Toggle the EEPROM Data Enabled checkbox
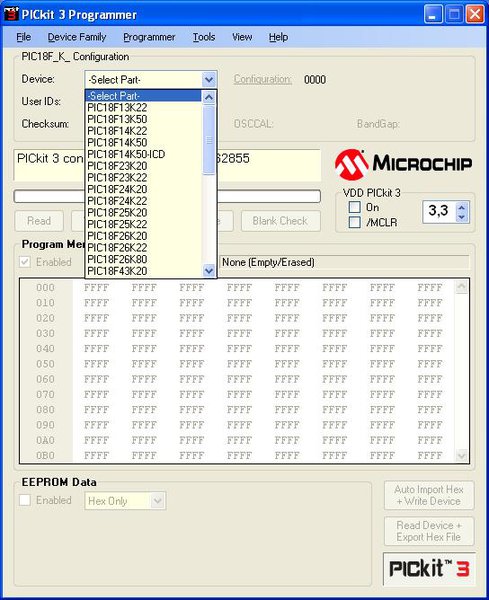The width and height of the screenshot is (489, 600). [25, 500]
